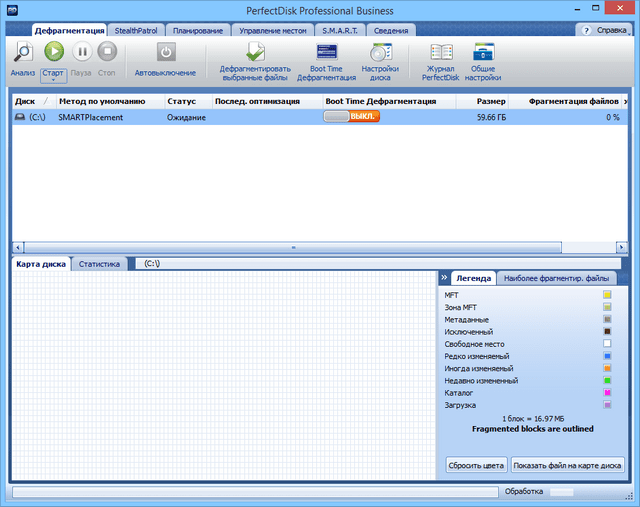
Task: Open general settings (Общие настройки) icon
Action: (x=483, y=52)
